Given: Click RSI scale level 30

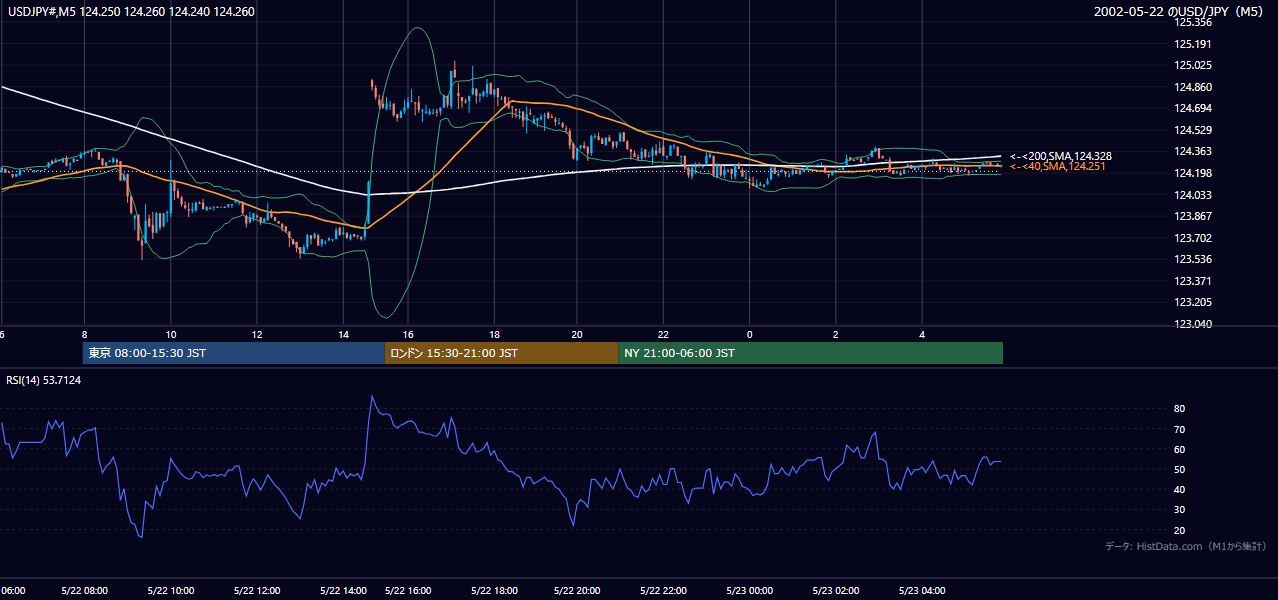Looking at the screenshot, I should pyautogui.click(x=1180, y=510).
